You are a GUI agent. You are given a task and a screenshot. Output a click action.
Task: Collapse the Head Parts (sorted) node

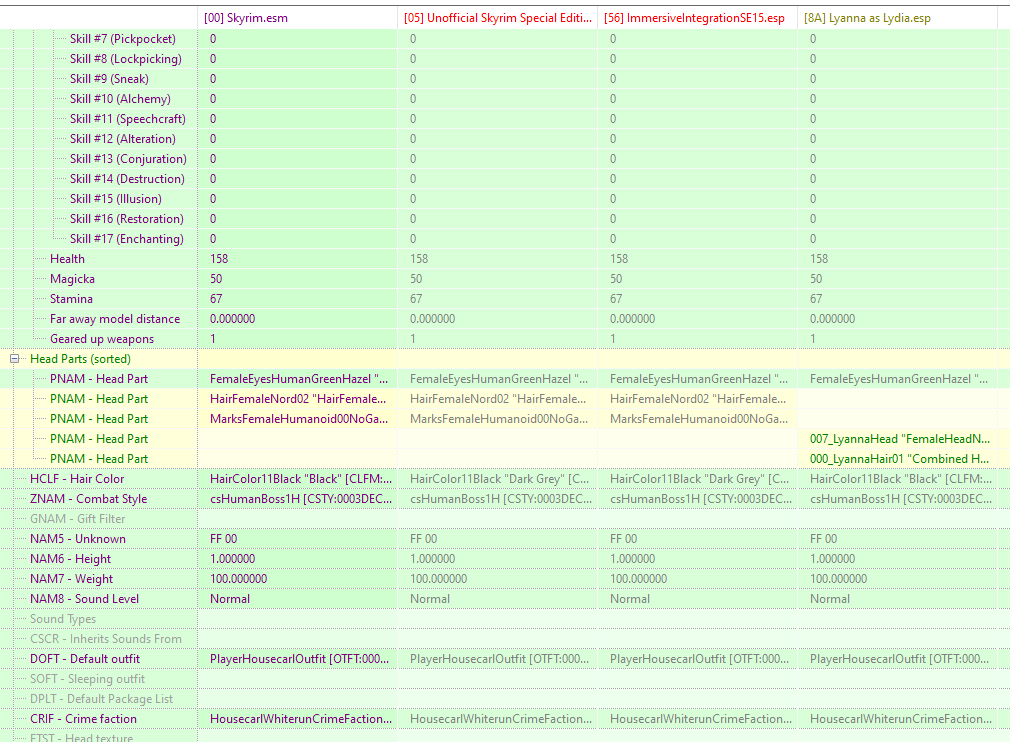point(14,359)
